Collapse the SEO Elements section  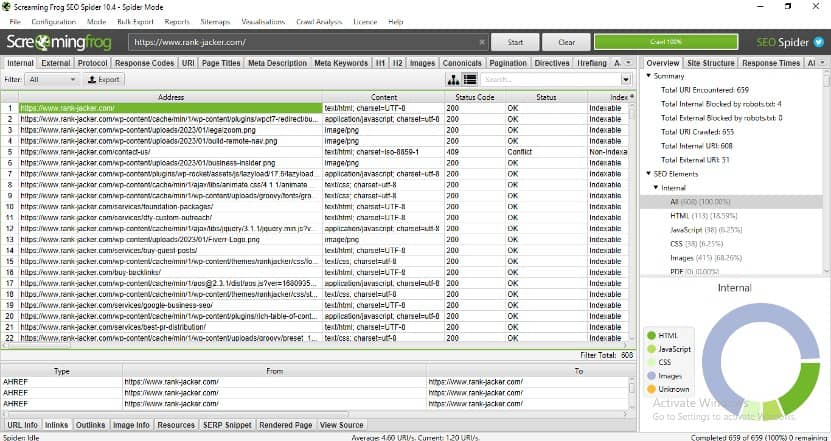click(x=648, y=174)
